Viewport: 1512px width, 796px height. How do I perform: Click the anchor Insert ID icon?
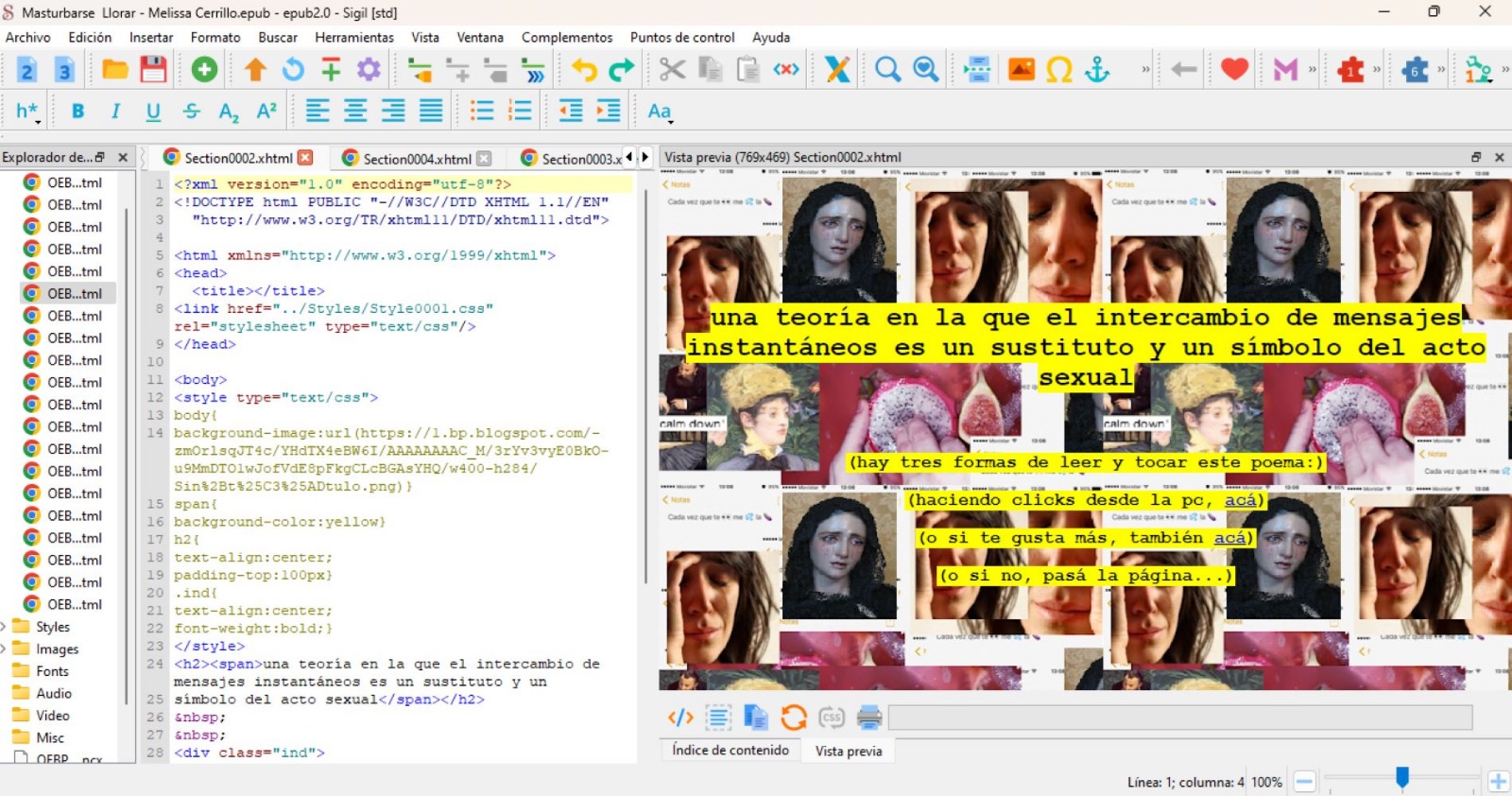[x=1097, y=69]
